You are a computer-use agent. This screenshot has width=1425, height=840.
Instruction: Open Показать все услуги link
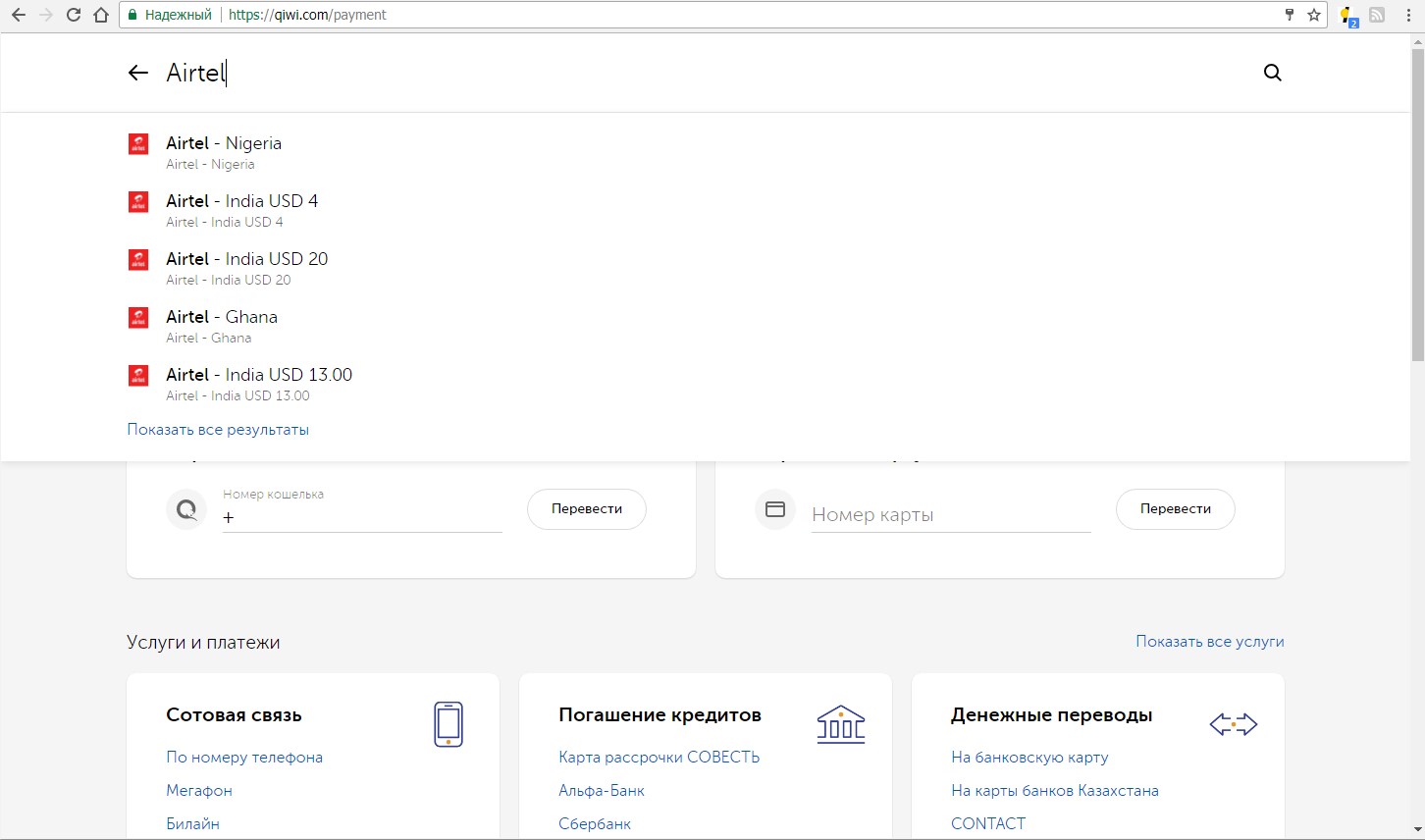[x=1209, y=642]
